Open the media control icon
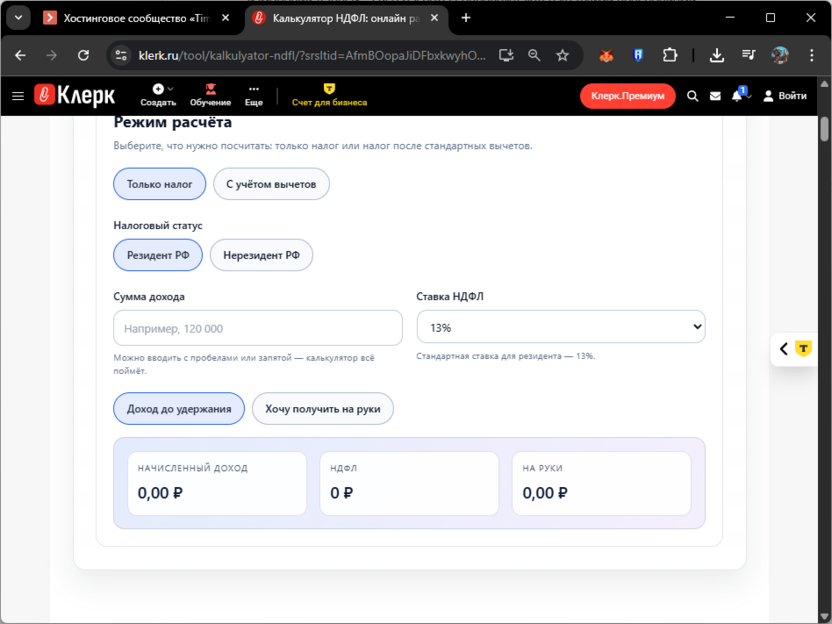Screen dimensions: 832x624 click(x=749, y=55)
